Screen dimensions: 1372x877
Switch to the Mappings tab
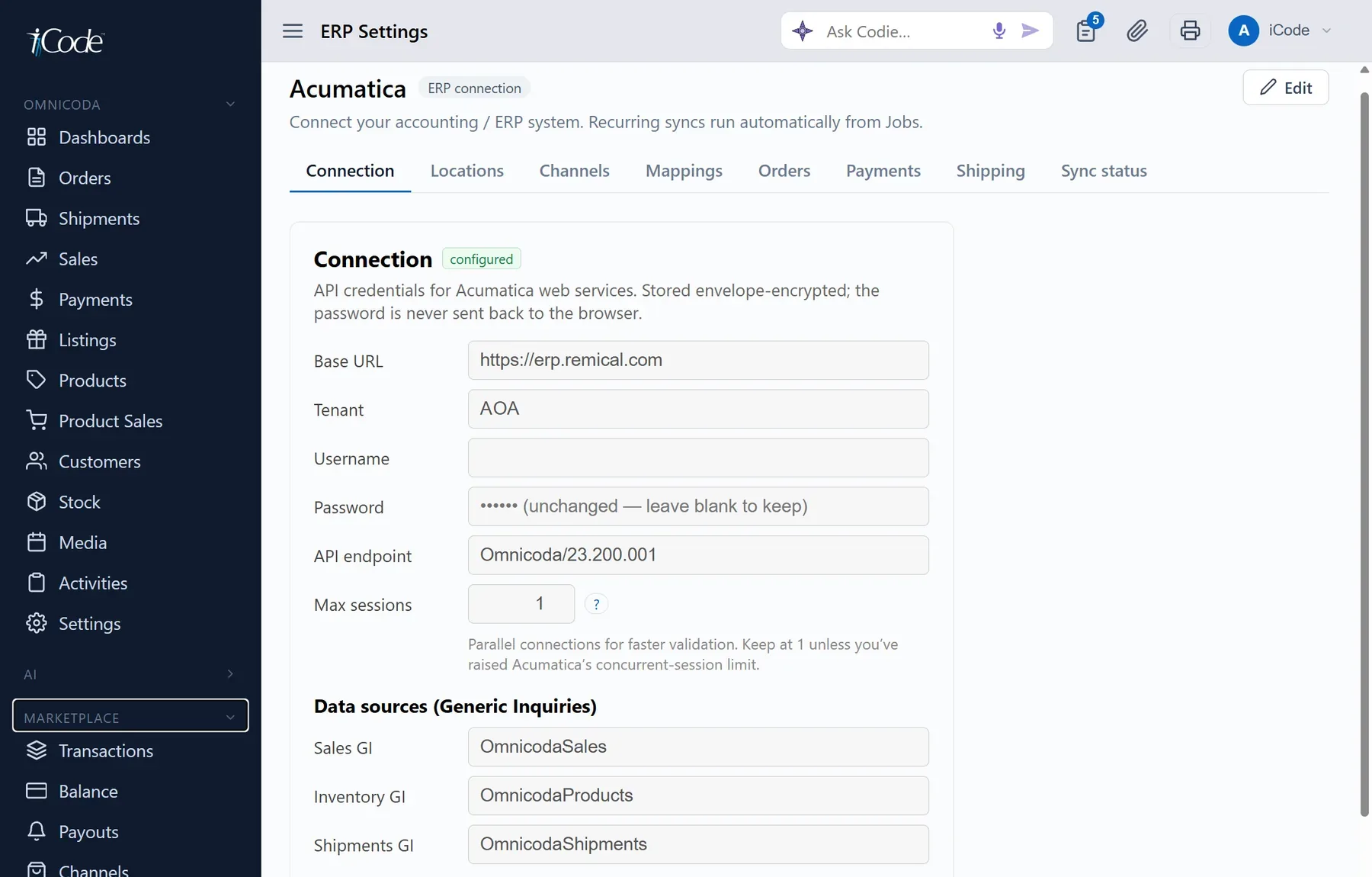[684, 171]
